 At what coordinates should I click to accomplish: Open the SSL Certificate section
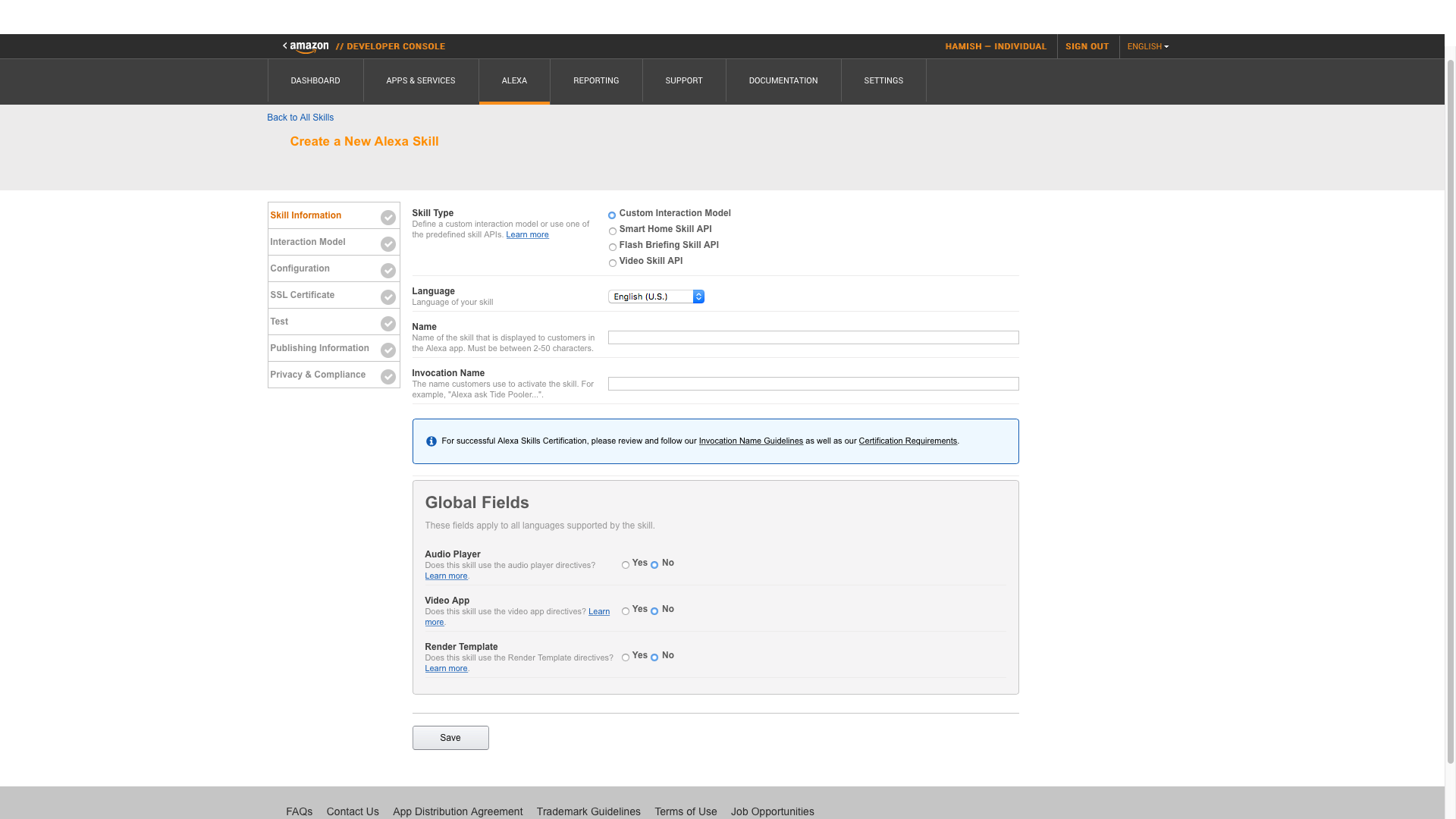[334, 295]
